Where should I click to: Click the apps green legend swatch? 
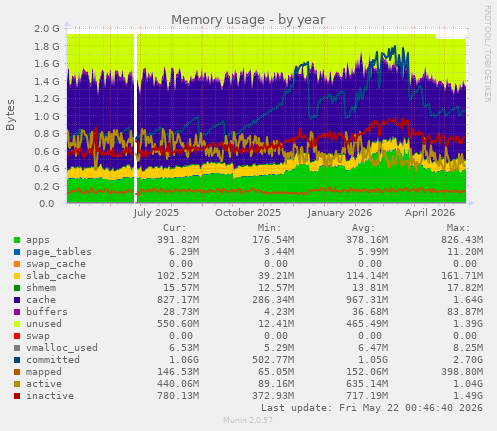pos(17,240)
